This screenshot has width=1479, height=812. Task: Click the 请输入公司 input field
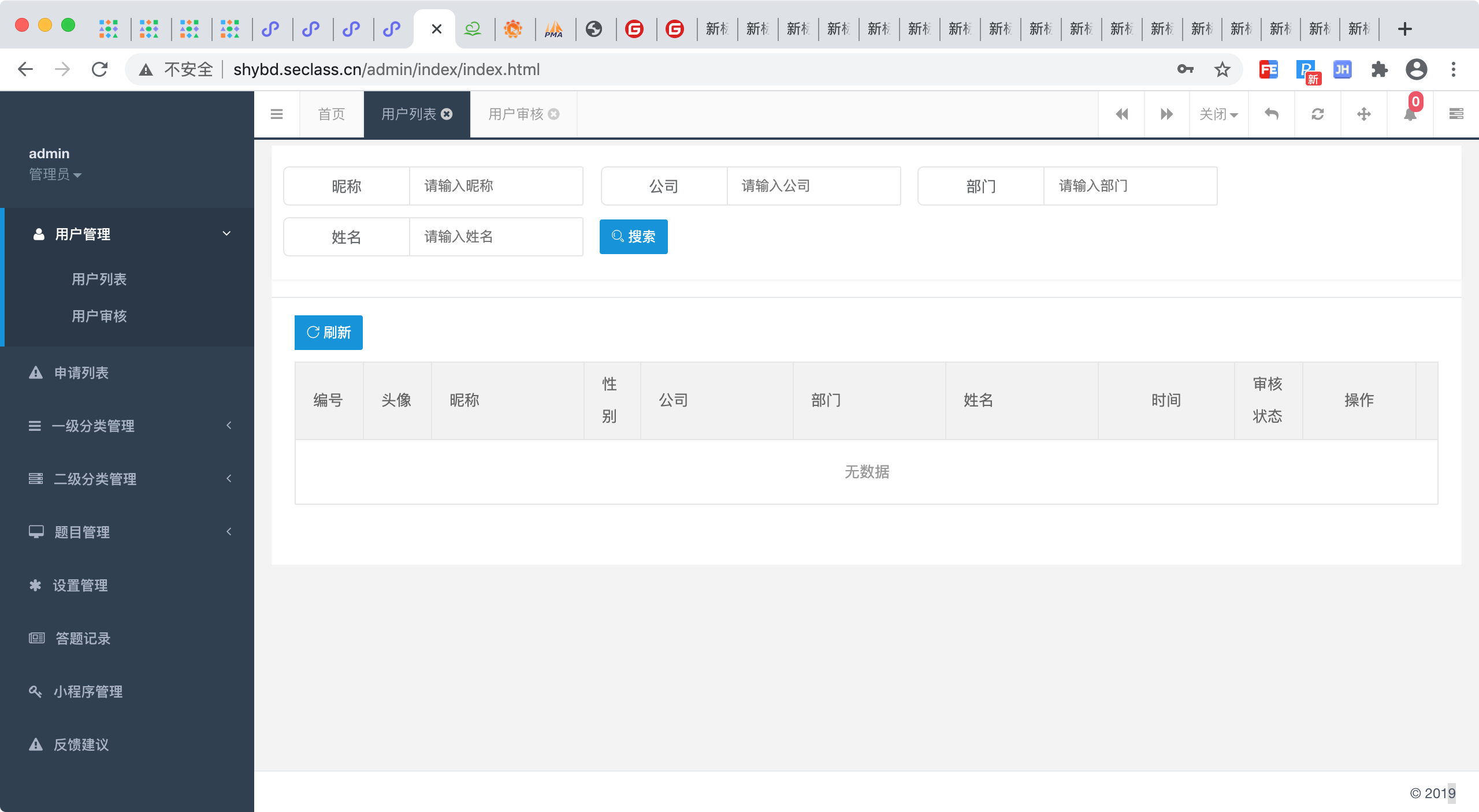pos(813,186)
